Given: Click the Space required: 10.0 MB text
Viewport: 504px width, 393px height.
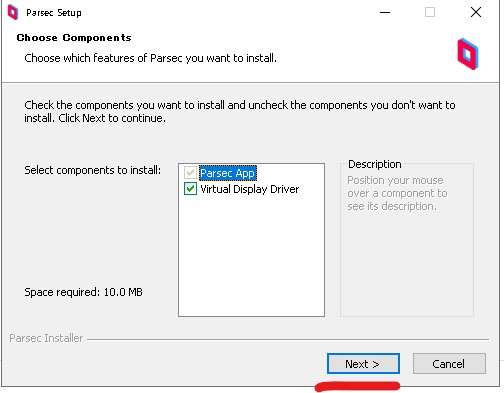Looking at the screenshot, I should (x=83, y=292).
